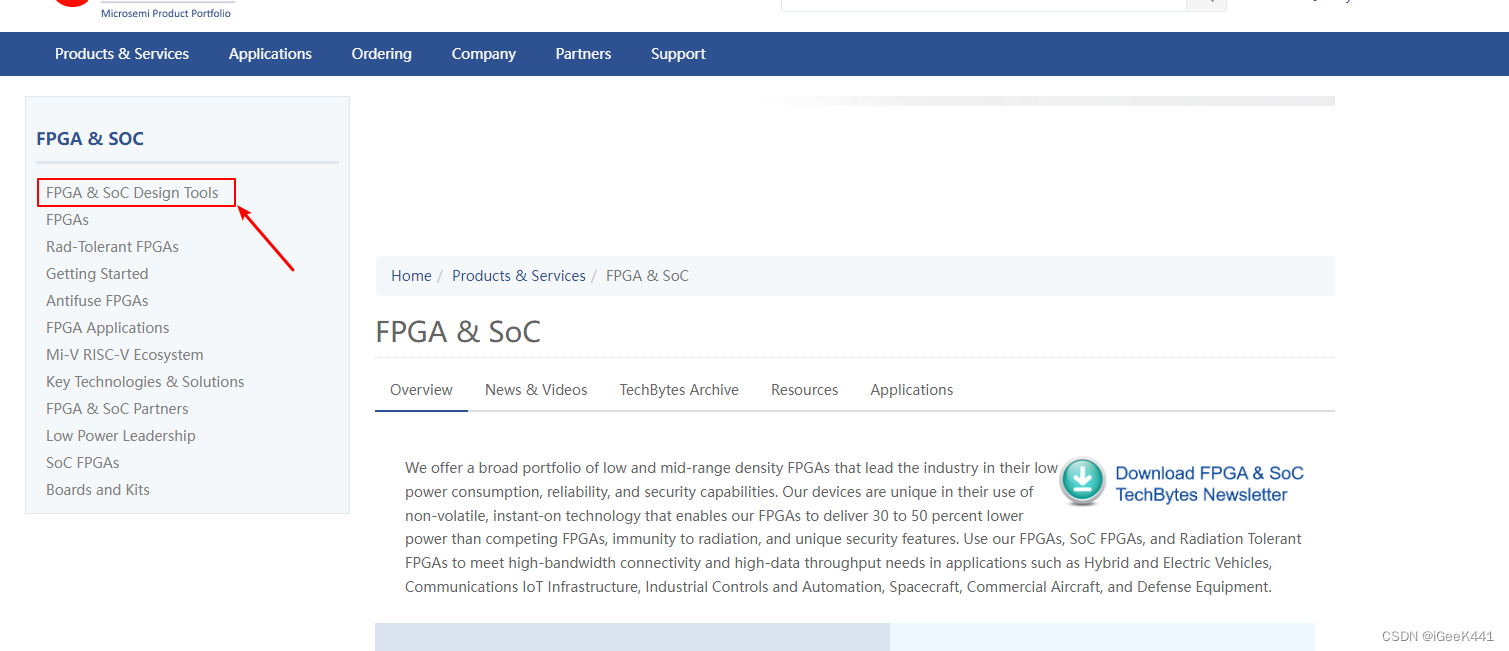The image size is (1509, 651).
Task: Switch to the Resources tab
Action: click(804, 390)
